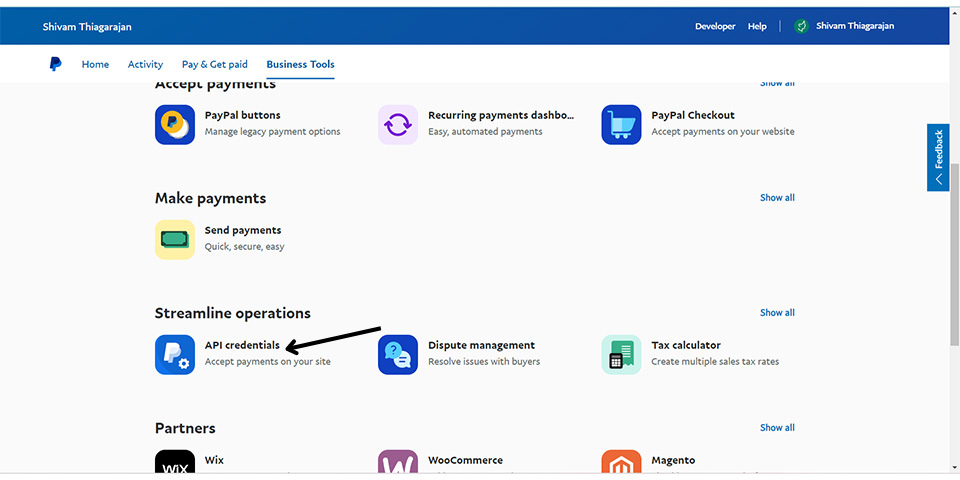This screenshot has height=480, width=960.
Task: Select the PayPal Checkout cart icon
Action: [621, 125]
